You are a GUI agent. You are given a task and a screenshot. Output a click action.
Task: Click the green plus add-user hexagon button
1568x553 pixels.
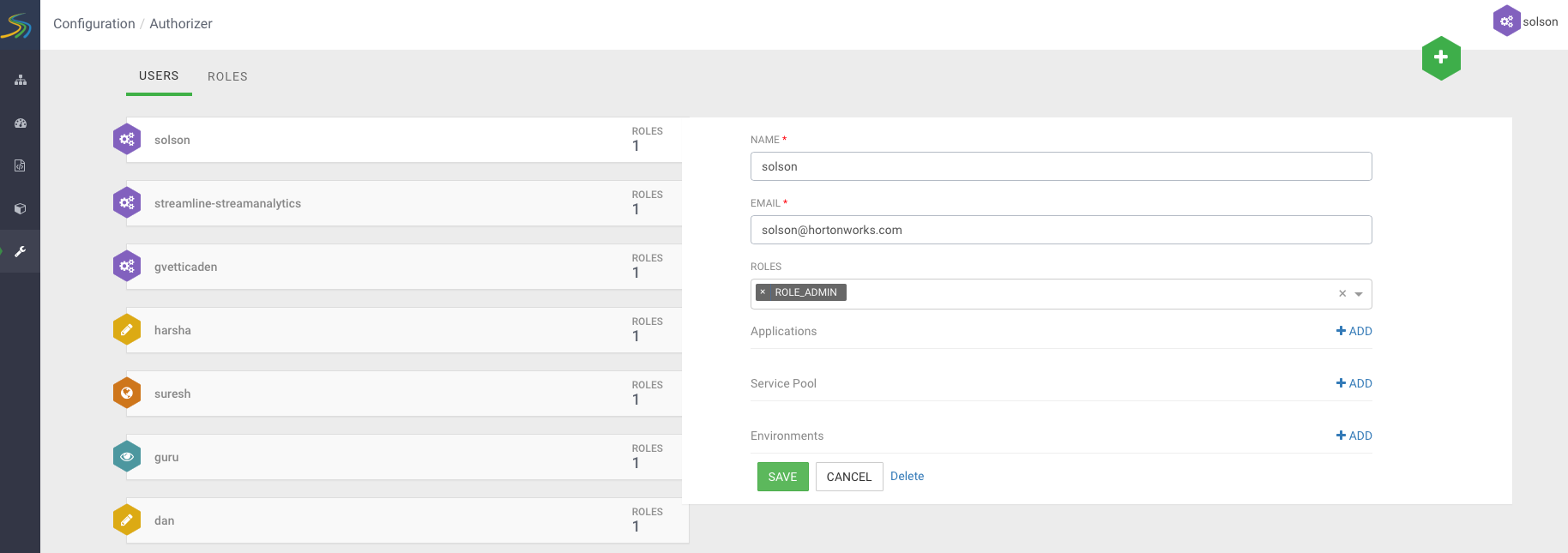(1441, 57)
